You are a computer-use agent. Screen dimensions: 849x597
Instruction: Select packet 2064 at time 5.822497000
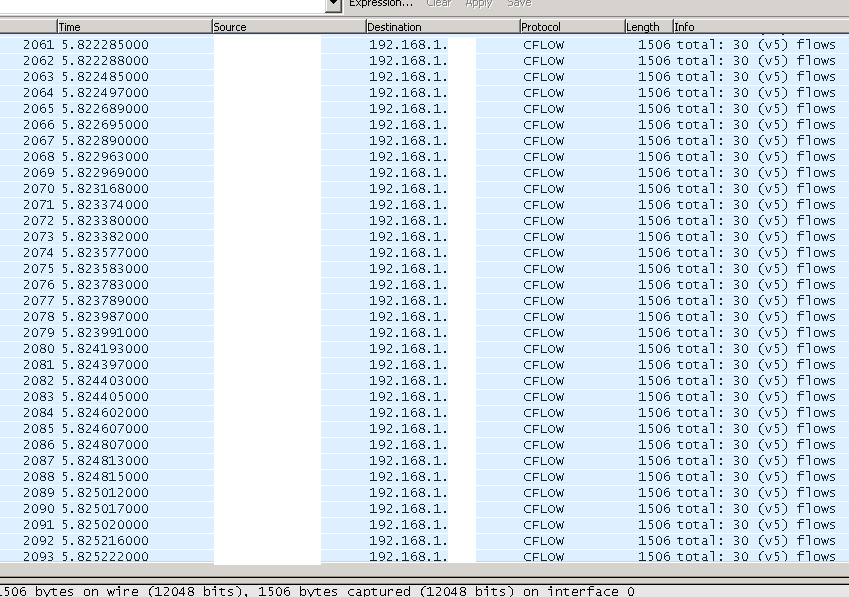coord(424,93)
